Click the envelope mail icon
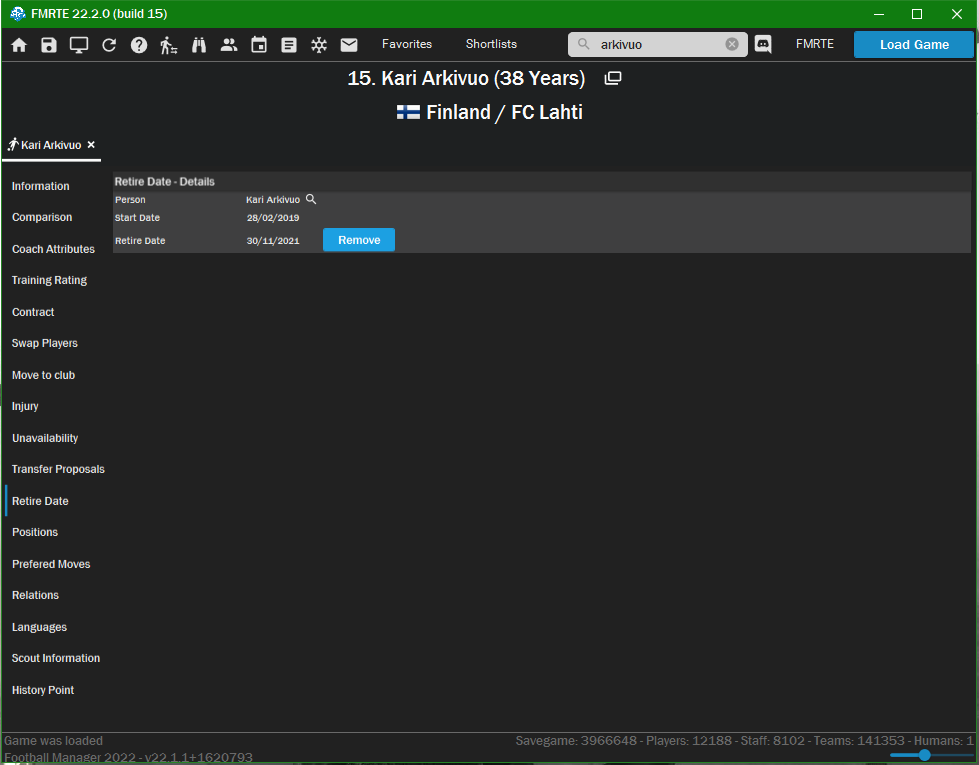This screenshot has height=765, width=979. (x=349, y=45)
